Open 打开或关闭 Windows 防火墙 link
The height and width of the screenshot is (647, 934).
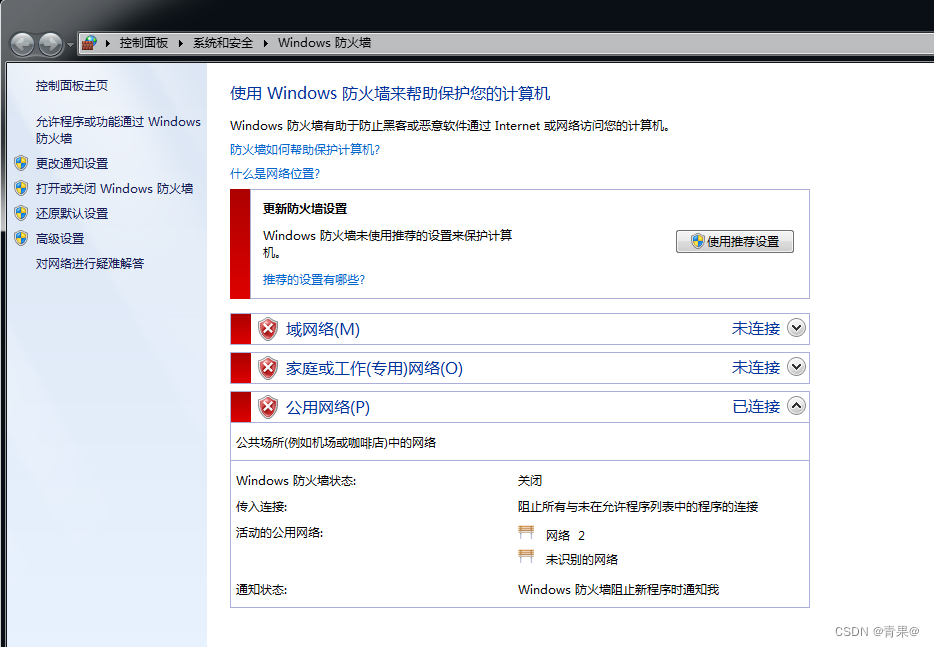click(x=114, y=188)
